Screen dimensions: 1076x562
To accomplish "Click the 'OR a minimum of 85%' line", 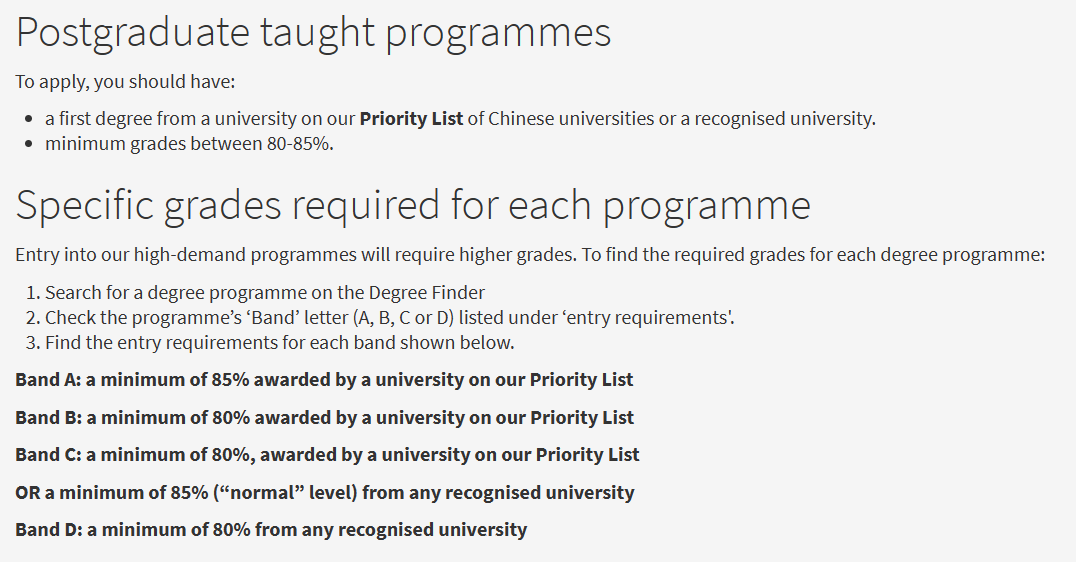I will (x=324, y=492).
